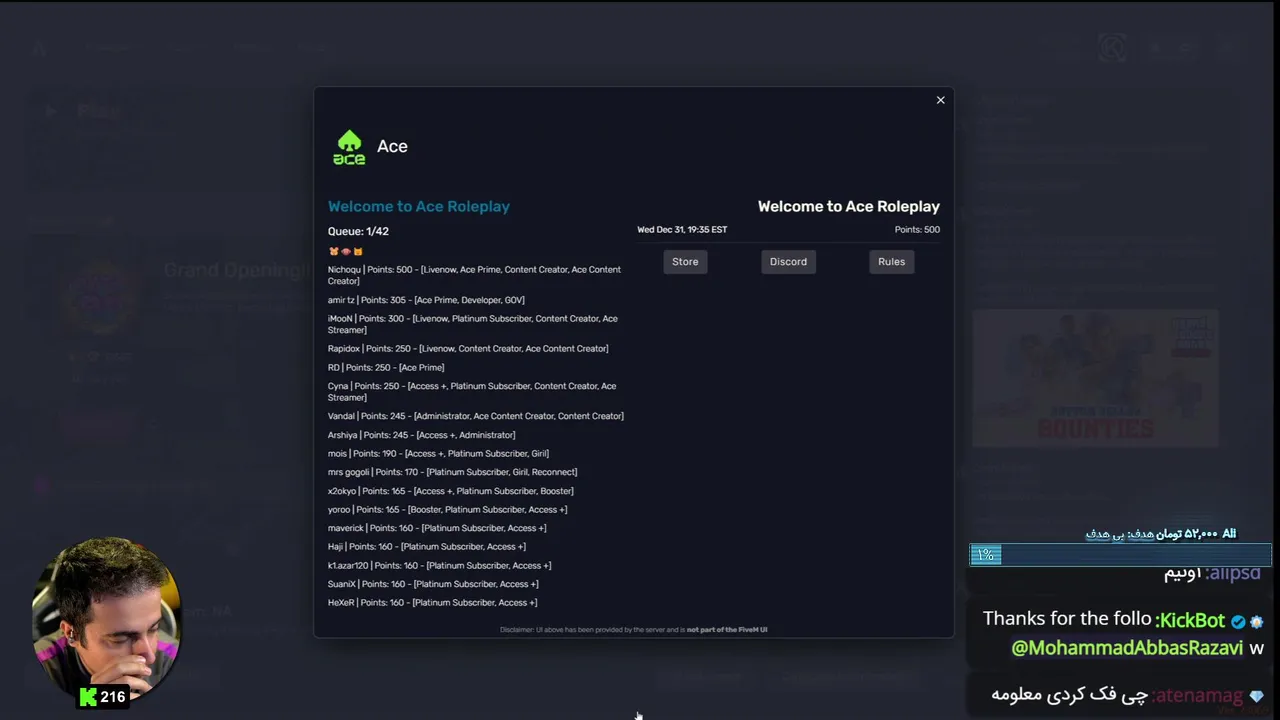The width and height of the screenshot is (1280, 720).
Task: Click the Queue: 1/42 text
Action: [x=358, y=231]
